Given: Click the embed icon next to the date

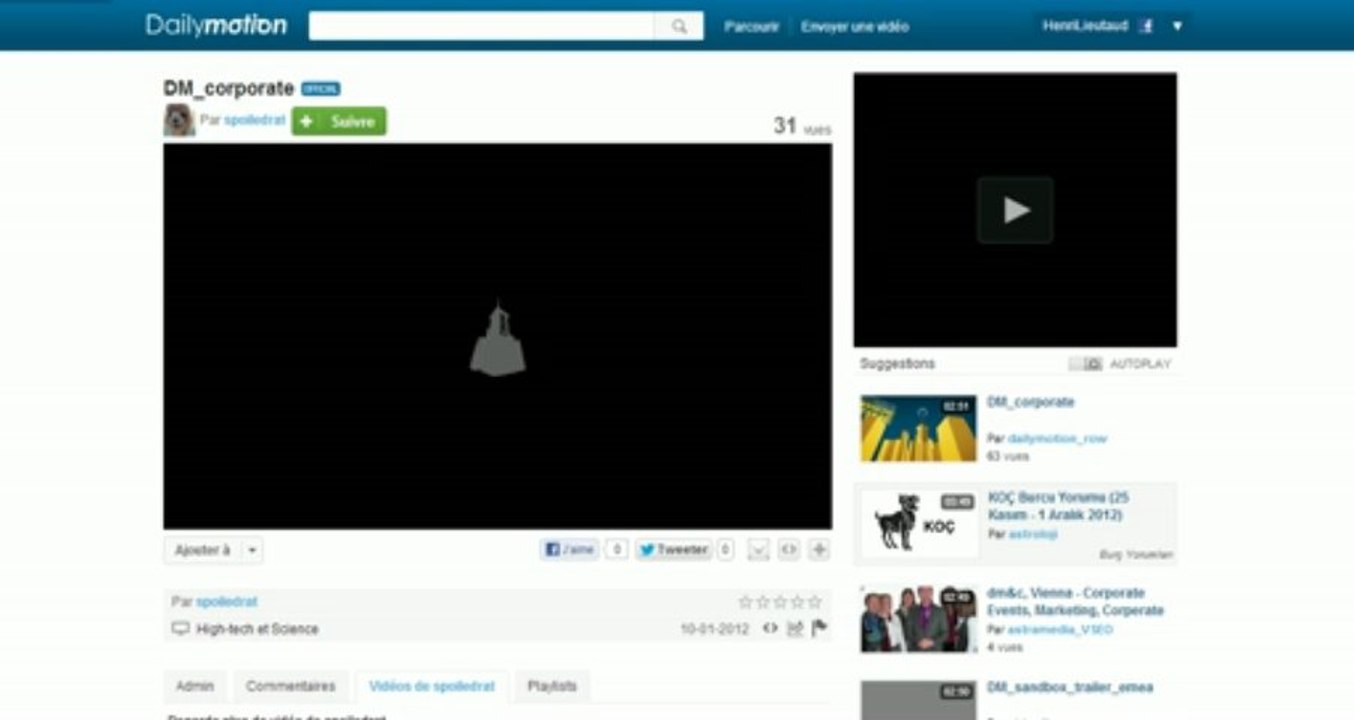Looking at the screenshot, I should (770, 629).
